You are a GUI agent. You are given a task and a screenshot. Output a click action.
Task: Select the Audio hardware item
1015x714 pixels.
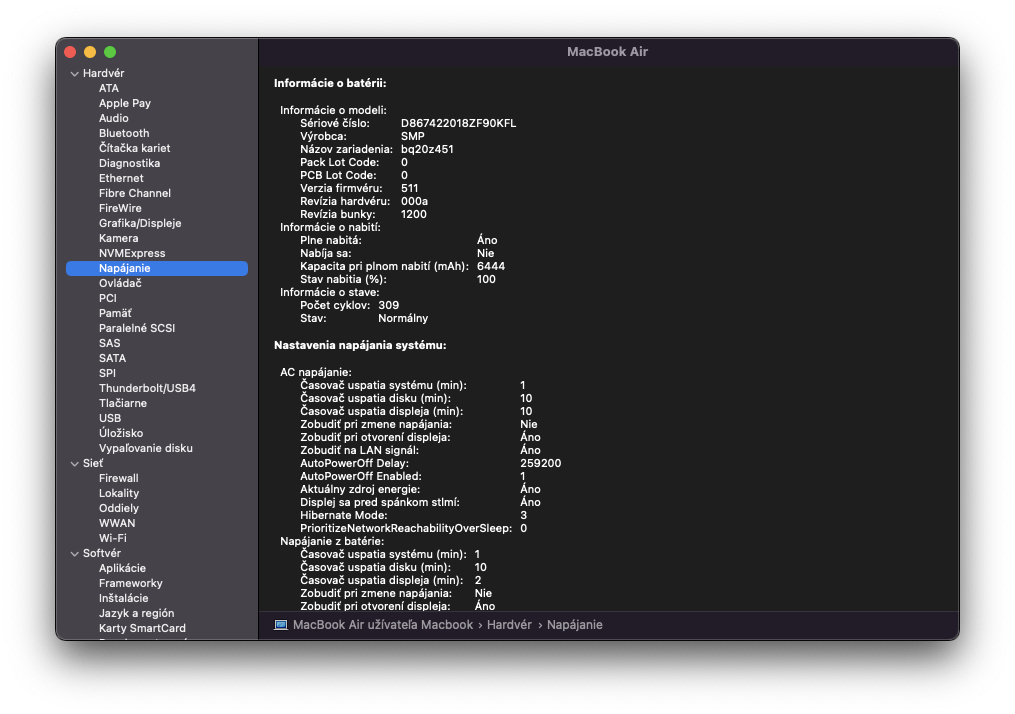coord(114,118)
